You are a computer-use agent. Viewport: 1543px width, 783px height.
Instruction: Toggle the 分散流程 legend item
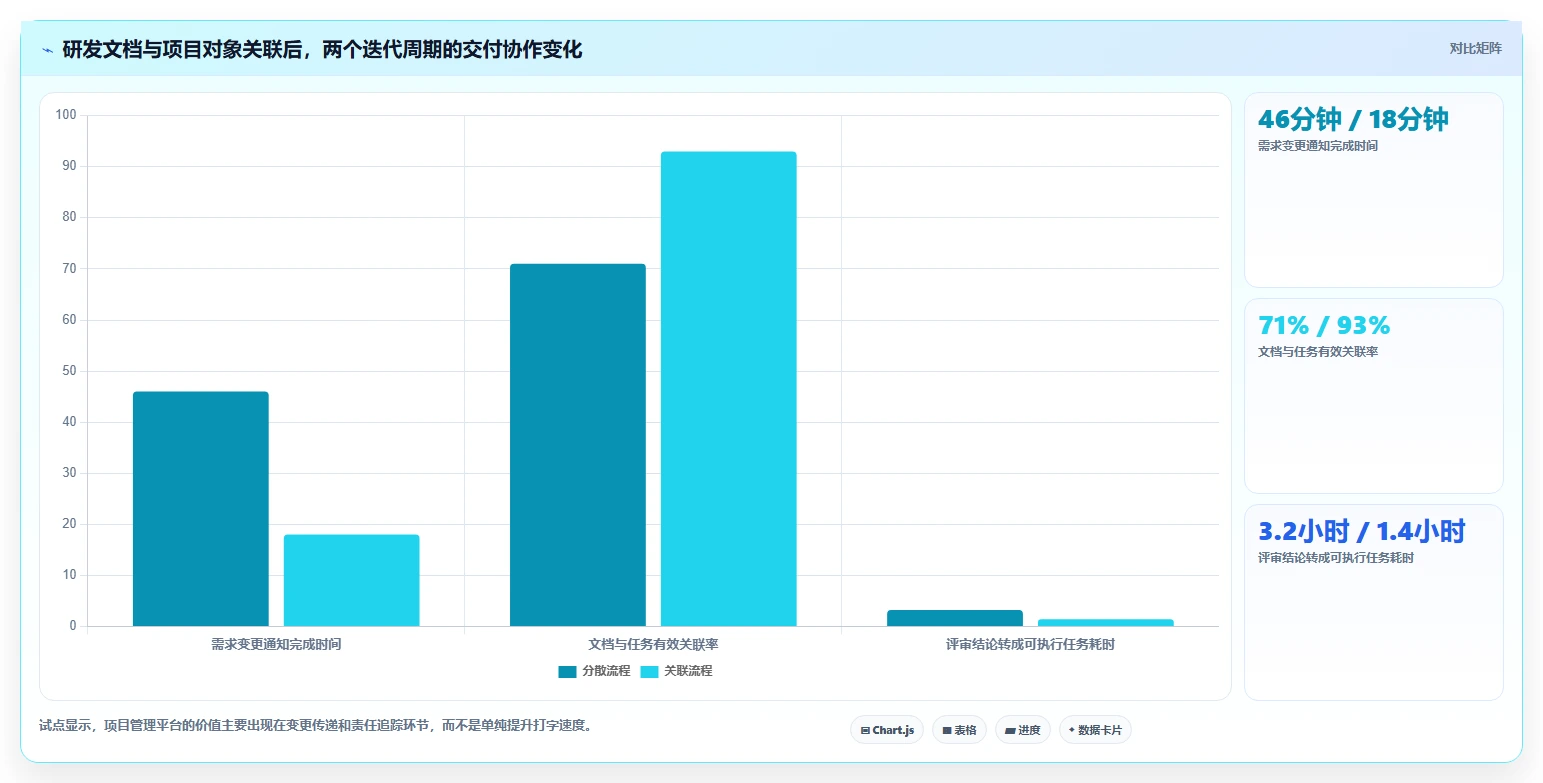[594, 671]
